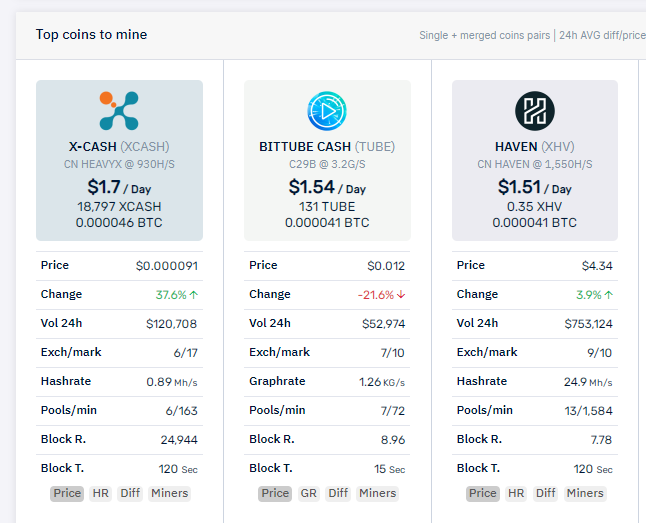
Task: Click the Haven coin logo
Action: click(x=535, y=111)
